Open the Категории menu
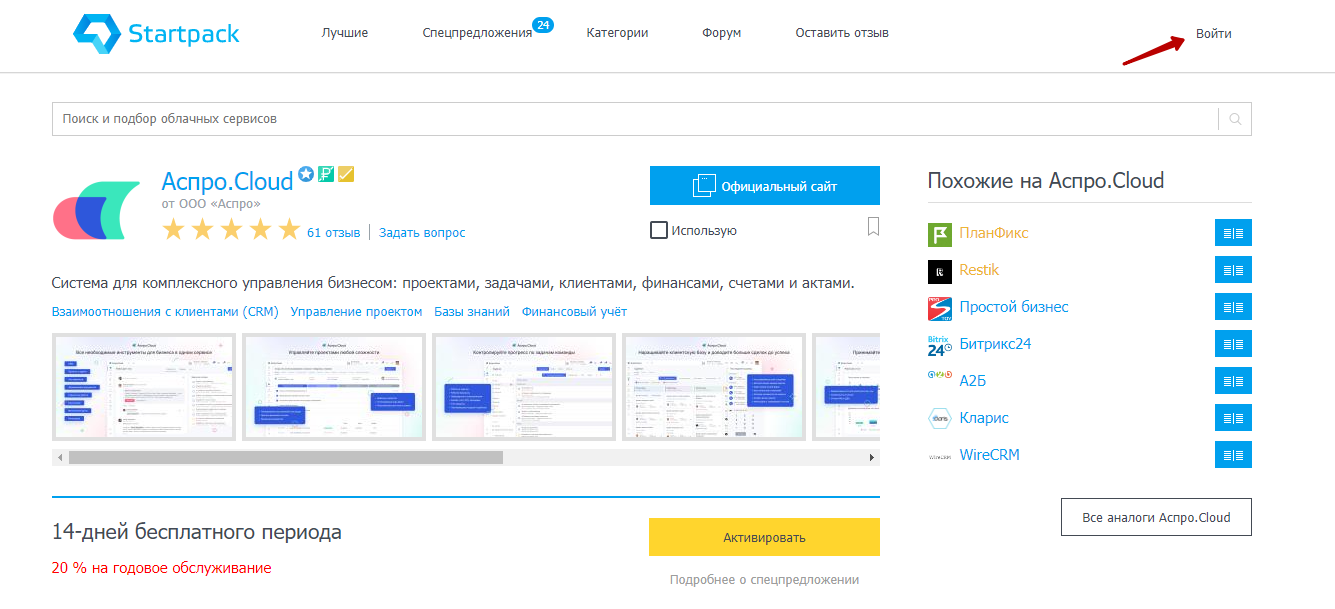The width and height of the screenshot is (1335, 609). pos(617,33)
